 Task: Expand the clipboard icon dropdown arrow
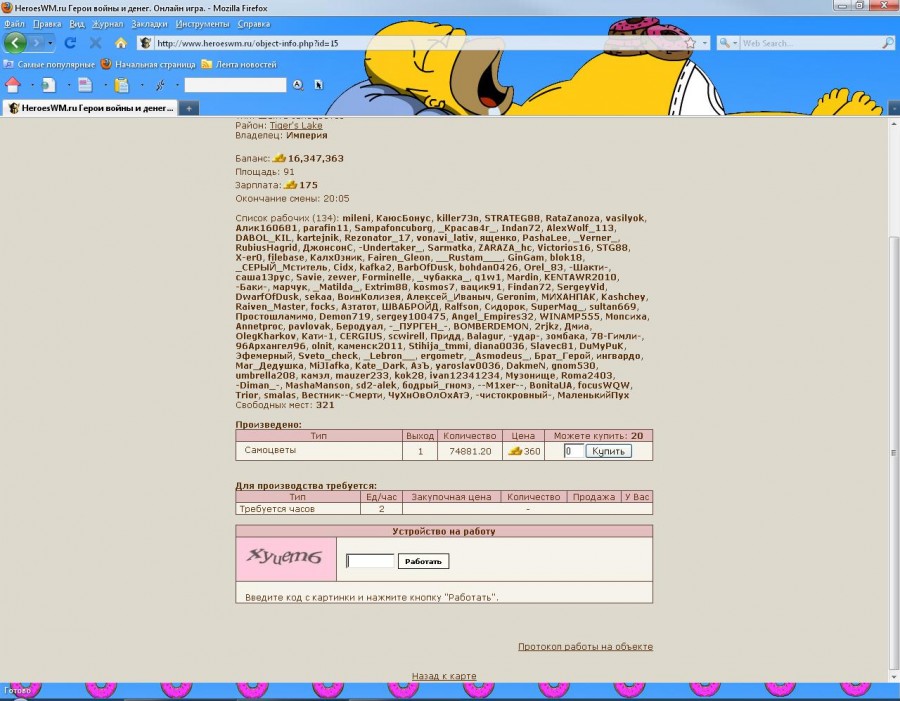[x=142, y=85]
